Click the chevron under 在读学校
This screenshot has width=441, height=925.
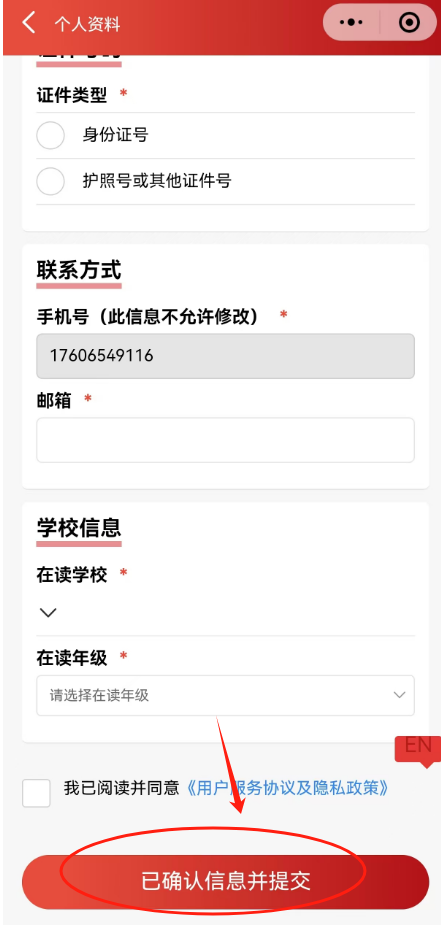click(x=48, y=612)
